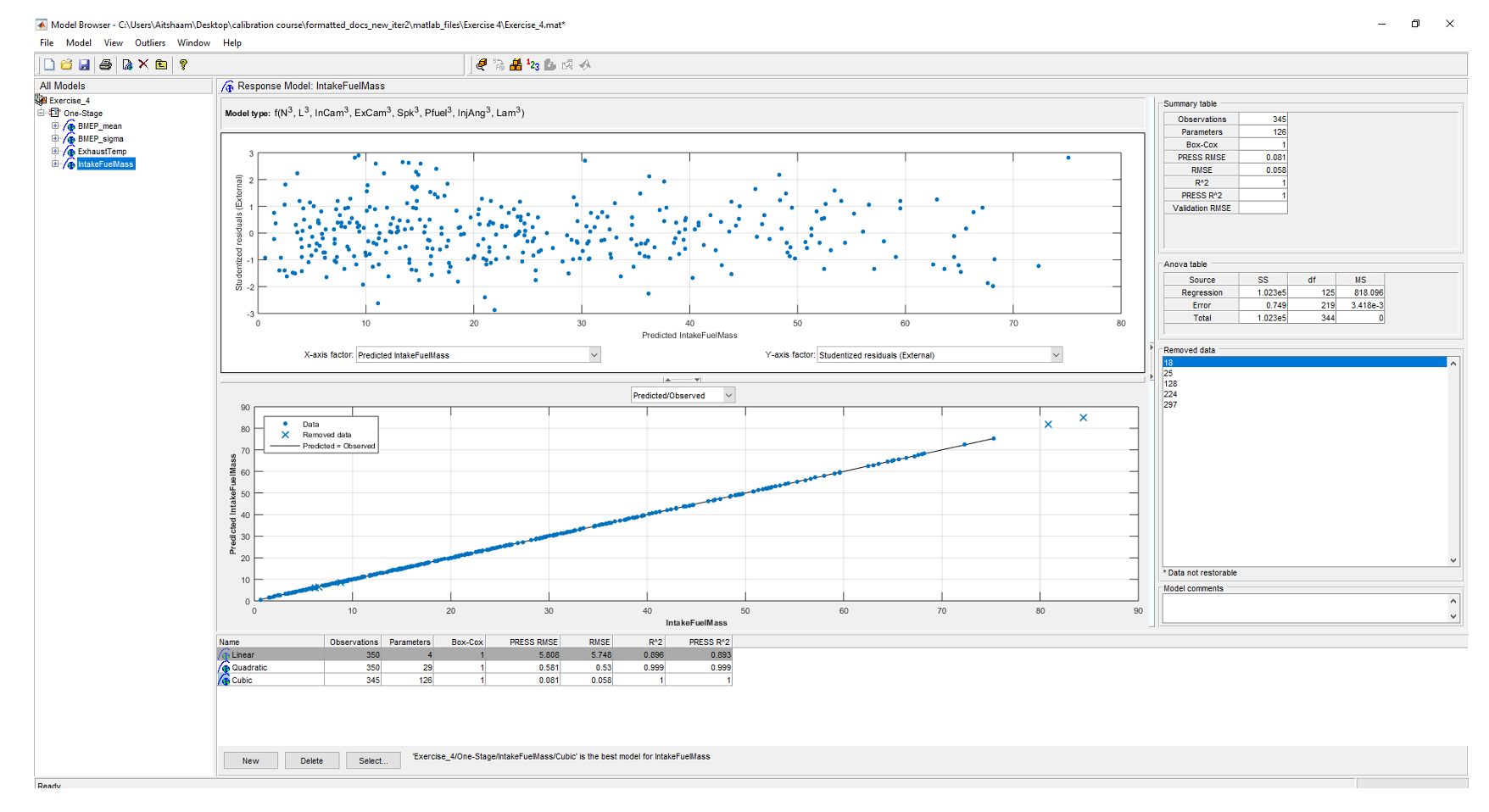1489x812 pixels.
Task: Expand the ExhaustTemp tree node
Action: pos(55,151)
